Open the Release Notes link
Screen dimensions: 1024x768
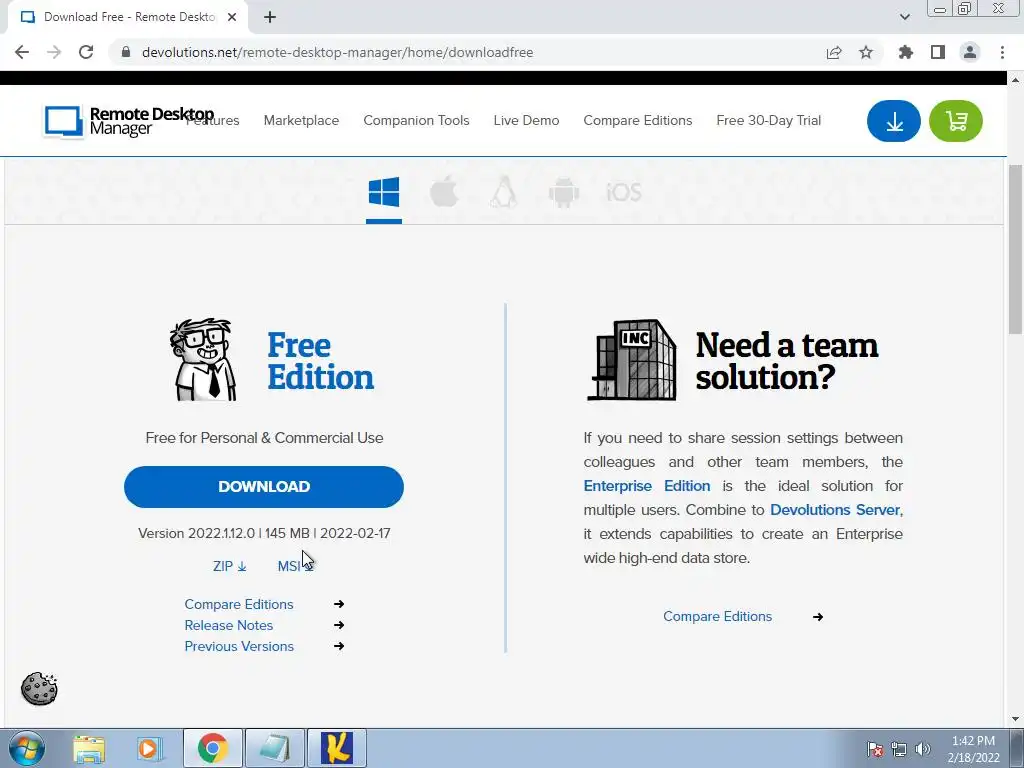pyautogui.click(x=229, y=625)
